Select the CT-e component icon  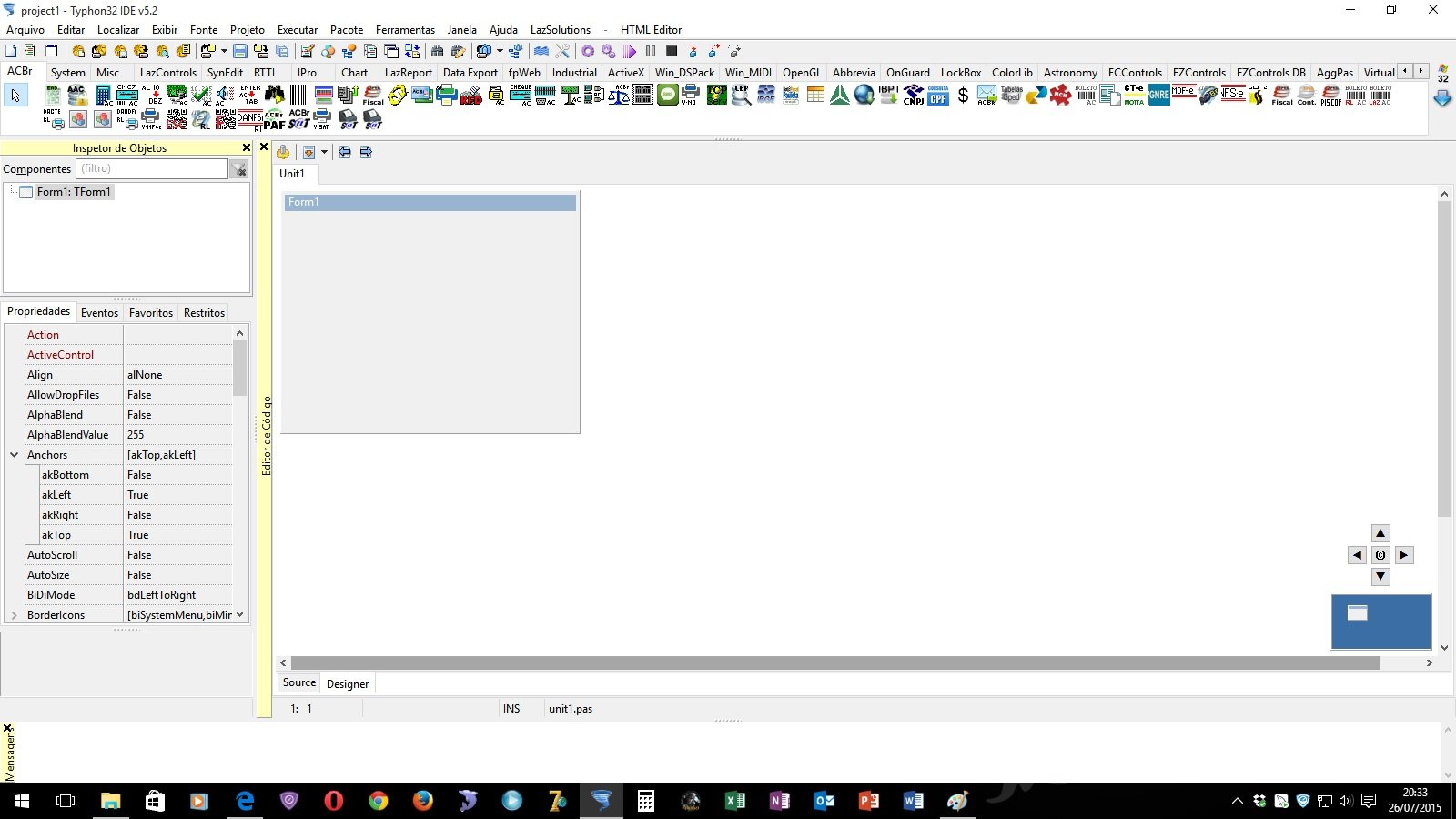point(1134,95)
